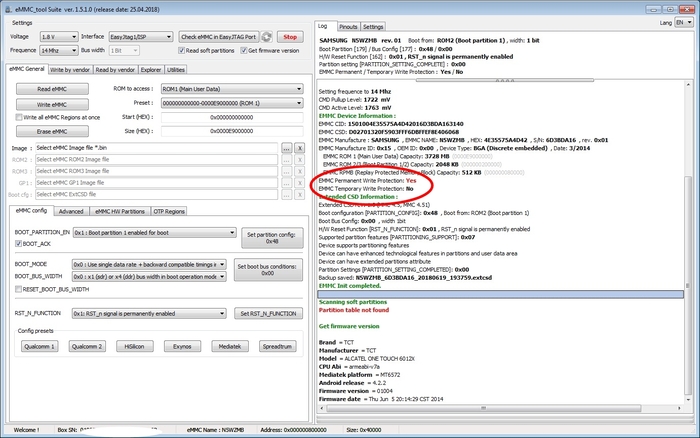Click the 'Partition table not found' log line
700x438 pixels.
point(354,310)
